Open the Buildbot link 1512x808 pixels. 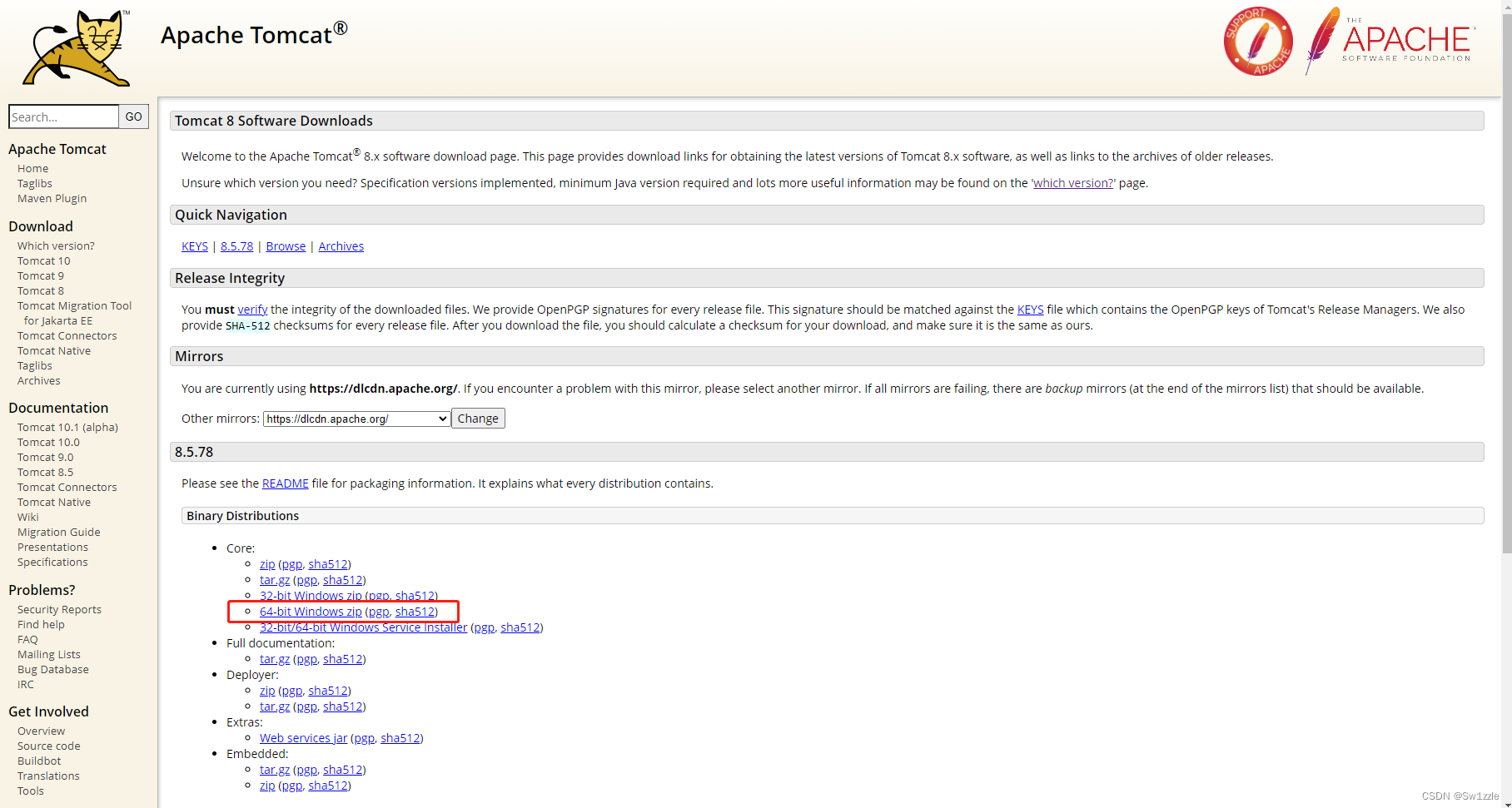39,761
